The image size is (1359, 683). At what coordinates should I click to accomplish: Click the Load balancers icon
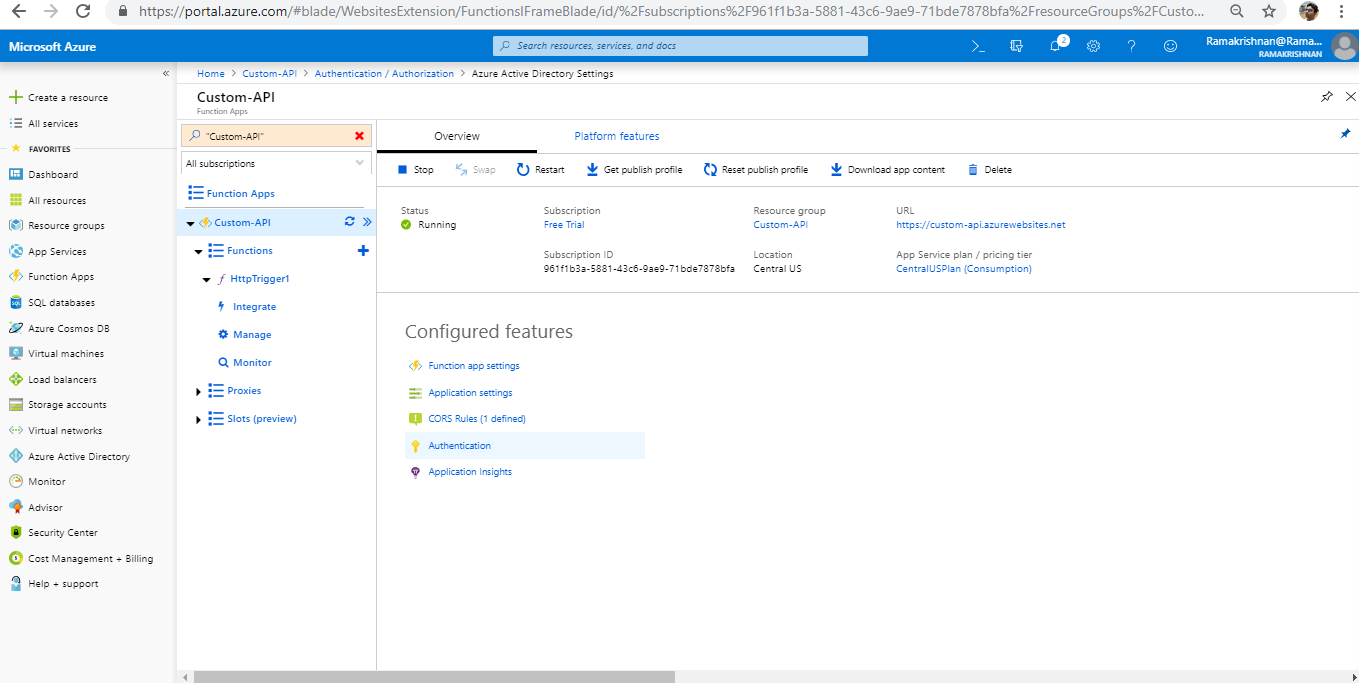16,379
